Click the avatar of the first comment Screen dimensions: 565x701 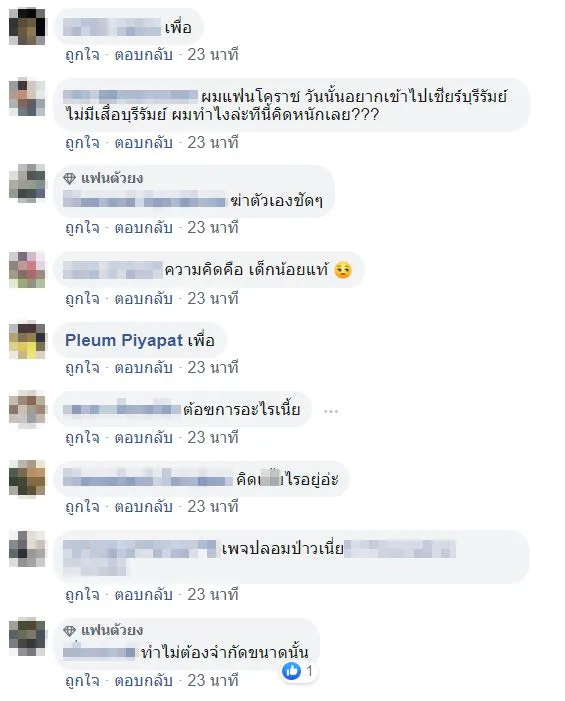27,26
